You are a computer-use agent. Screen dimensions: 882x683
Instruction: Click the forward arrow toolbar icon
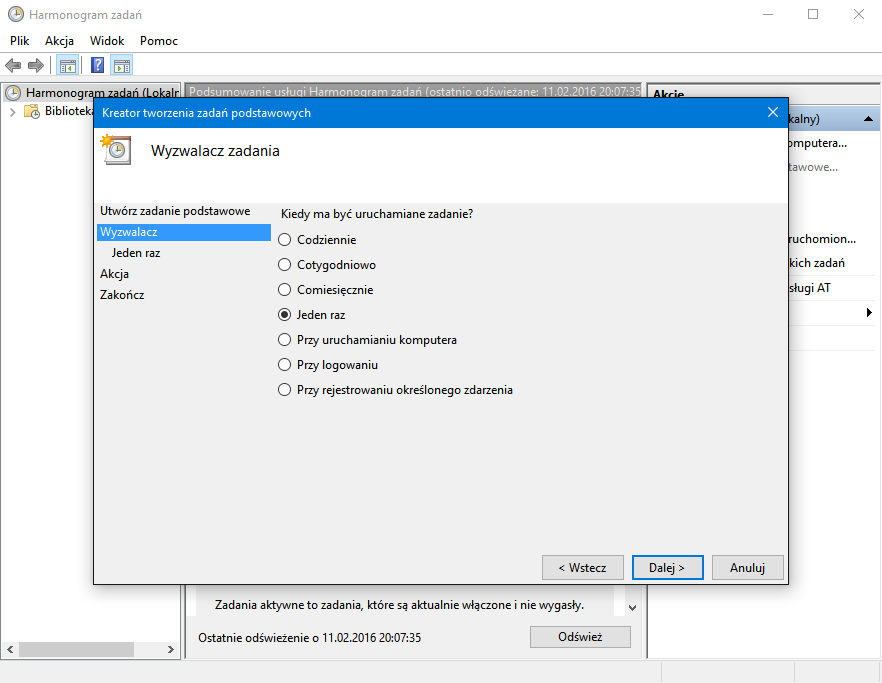pyautogui.click(x=36, y=66)
